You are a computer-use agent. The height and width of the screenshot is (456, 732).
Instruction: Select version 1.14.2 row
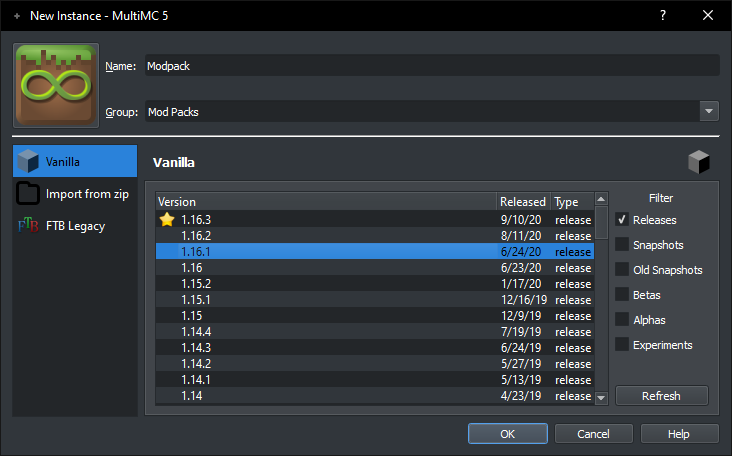point(375,363)
